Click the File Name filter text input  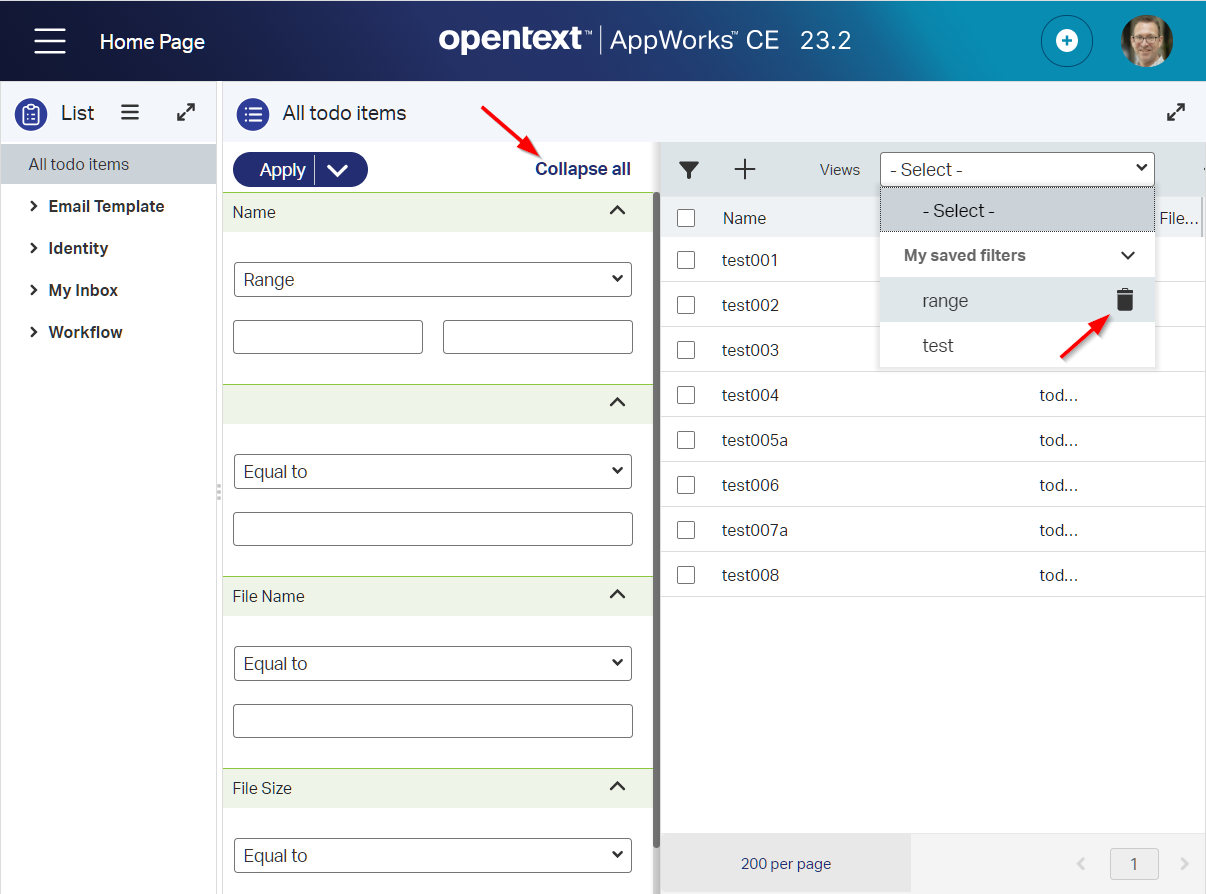[x=432, y=721]
